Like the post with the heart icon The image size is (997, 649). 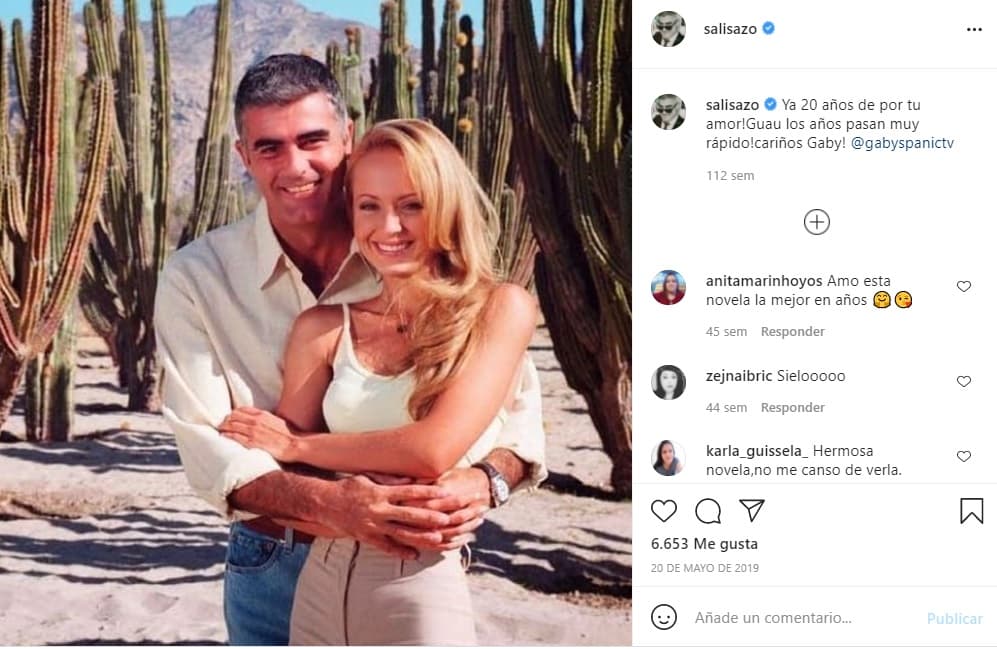663,511
